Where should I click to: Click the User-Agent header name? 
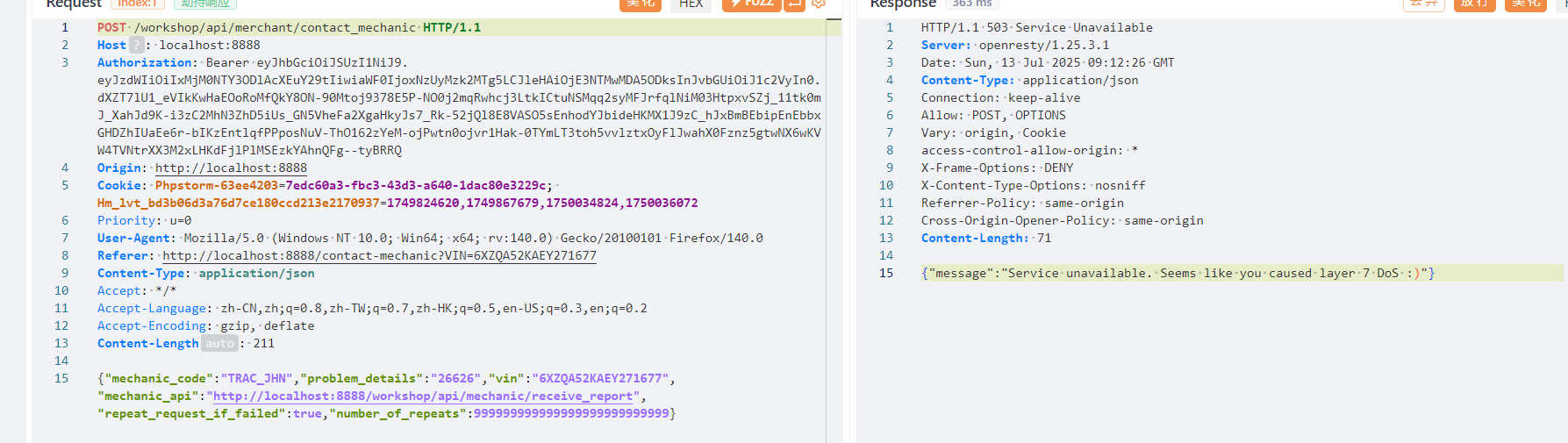click(133, 238)
